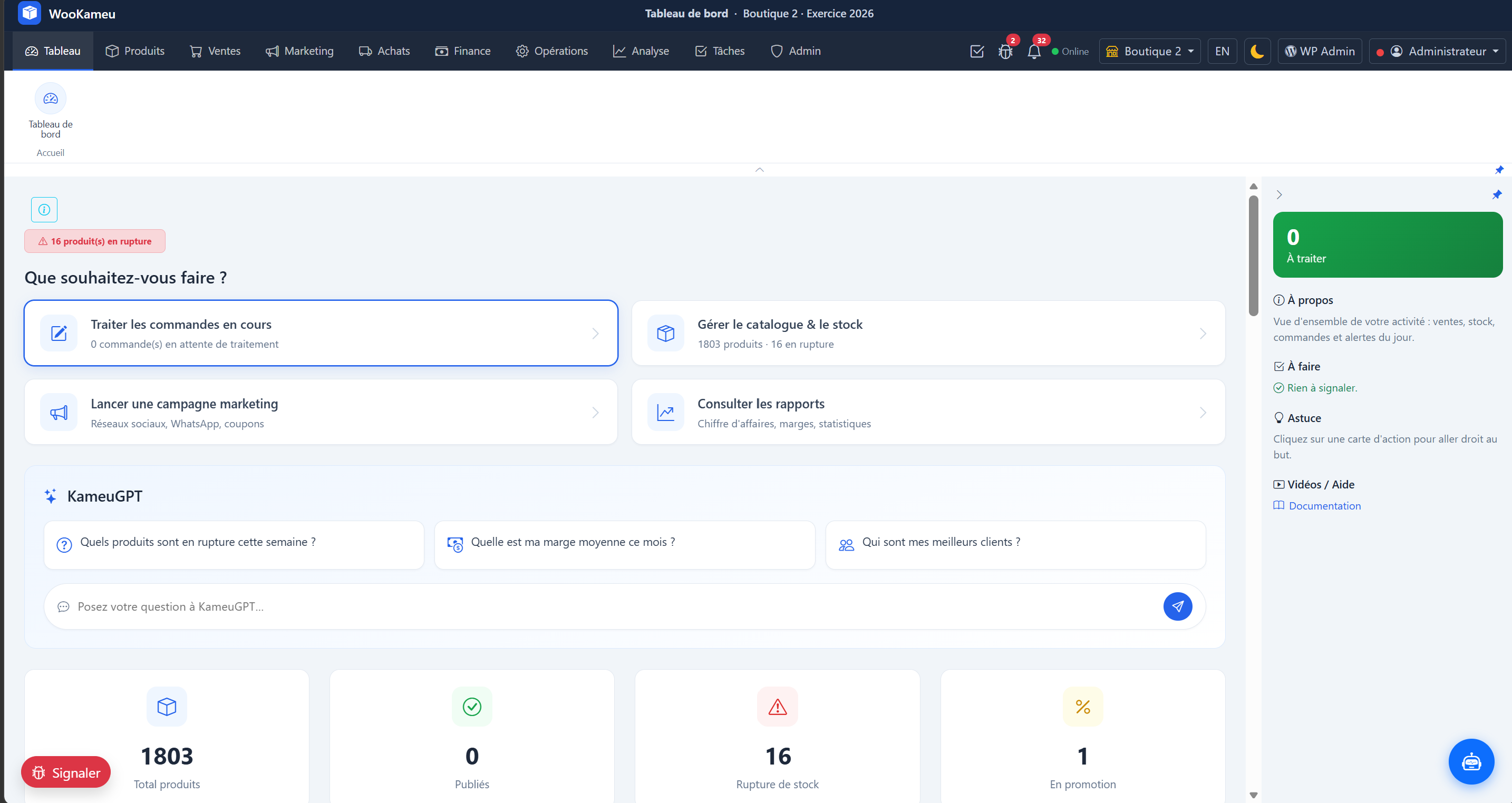Open the tasks checklist icon in header
The height and width of the screenshot is (803, 1512).
click(977, 51)
